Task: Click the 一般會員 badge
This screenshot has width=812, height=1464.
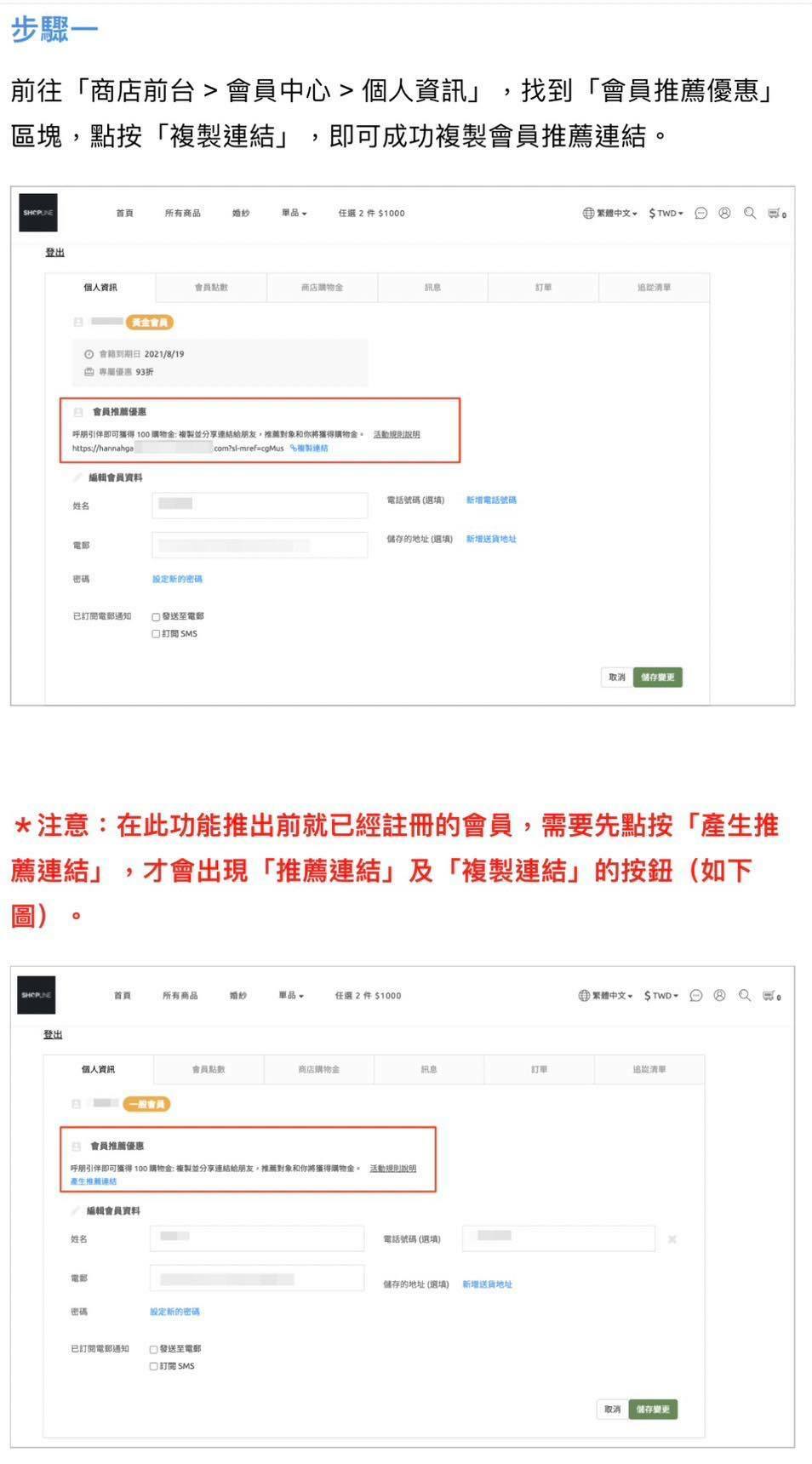Action: pyautogui.click(x=147, y=1104)
